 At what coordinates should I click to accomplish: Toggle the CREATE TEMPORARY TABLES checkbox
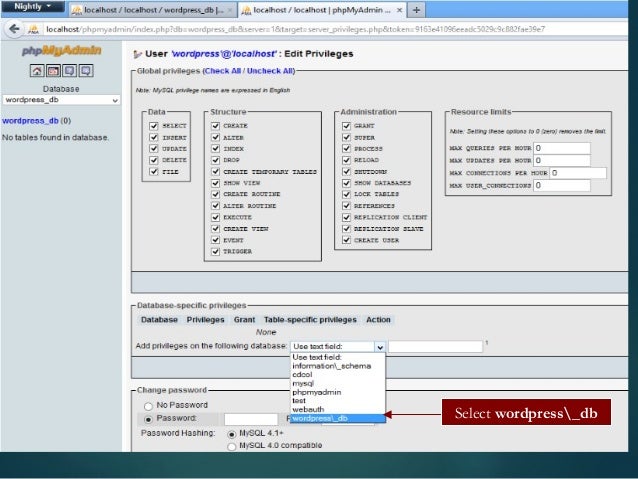coord(215,171)
